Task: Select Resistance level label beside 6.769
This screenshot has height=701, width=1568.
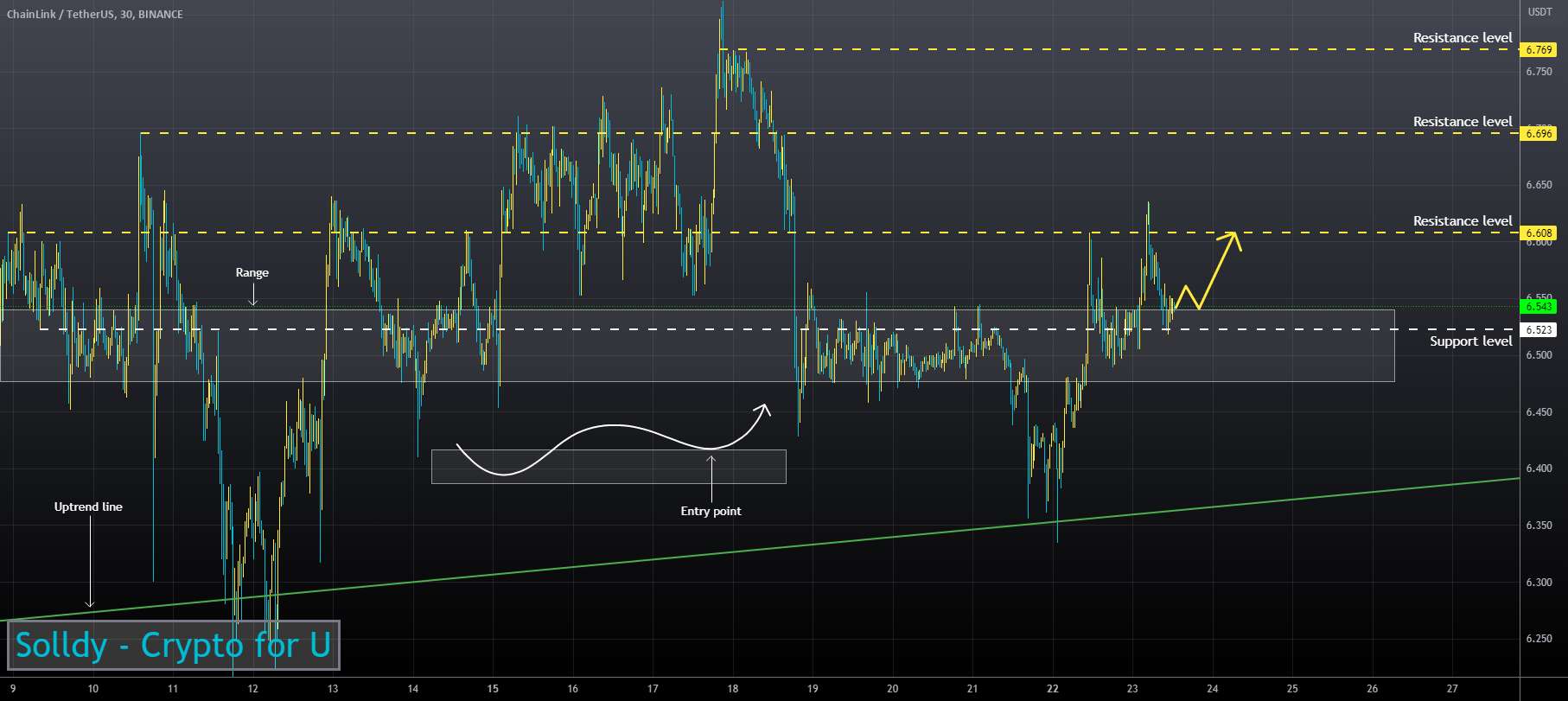Action: pyautogui.click(x=1463, y=38)
